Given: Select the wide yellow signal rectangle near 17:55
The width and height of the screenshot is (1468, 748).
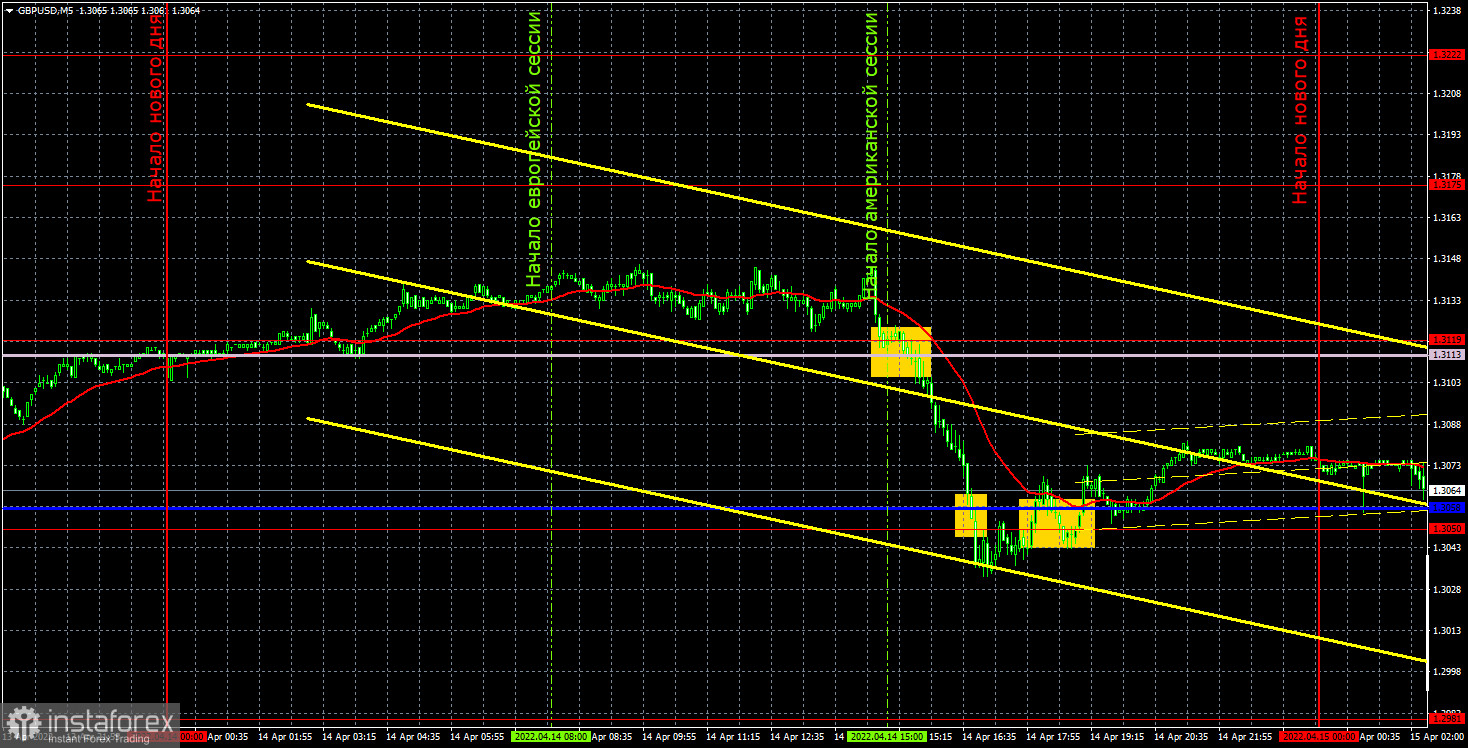Looking at the screenshot, I should pos(1057,523).
